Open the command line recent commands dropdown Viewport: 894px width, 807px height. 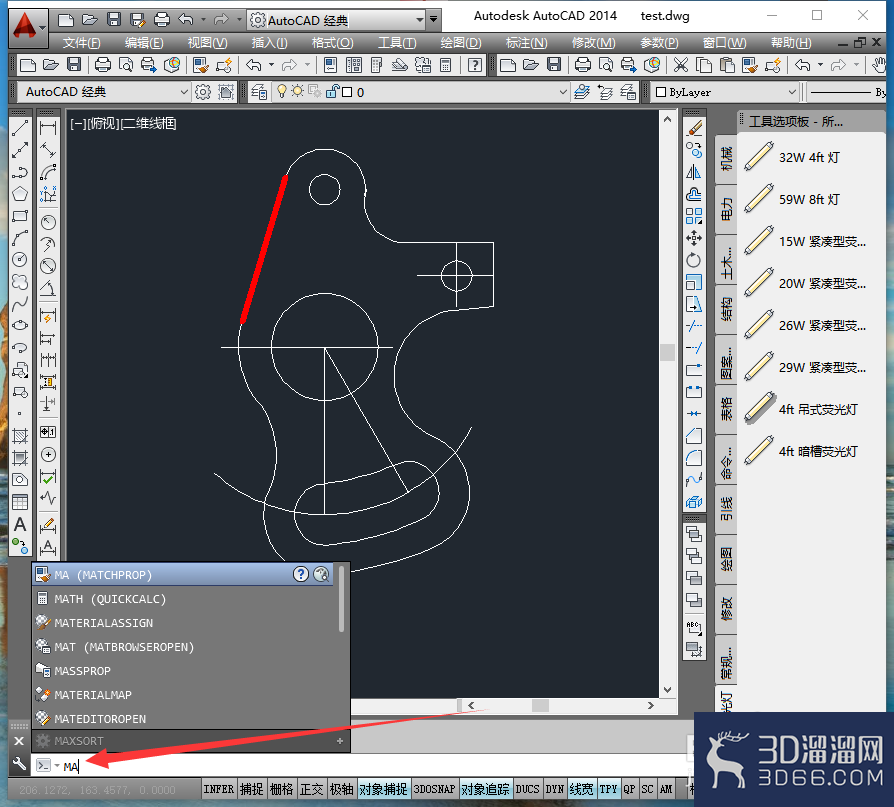[x=57, y=765]
